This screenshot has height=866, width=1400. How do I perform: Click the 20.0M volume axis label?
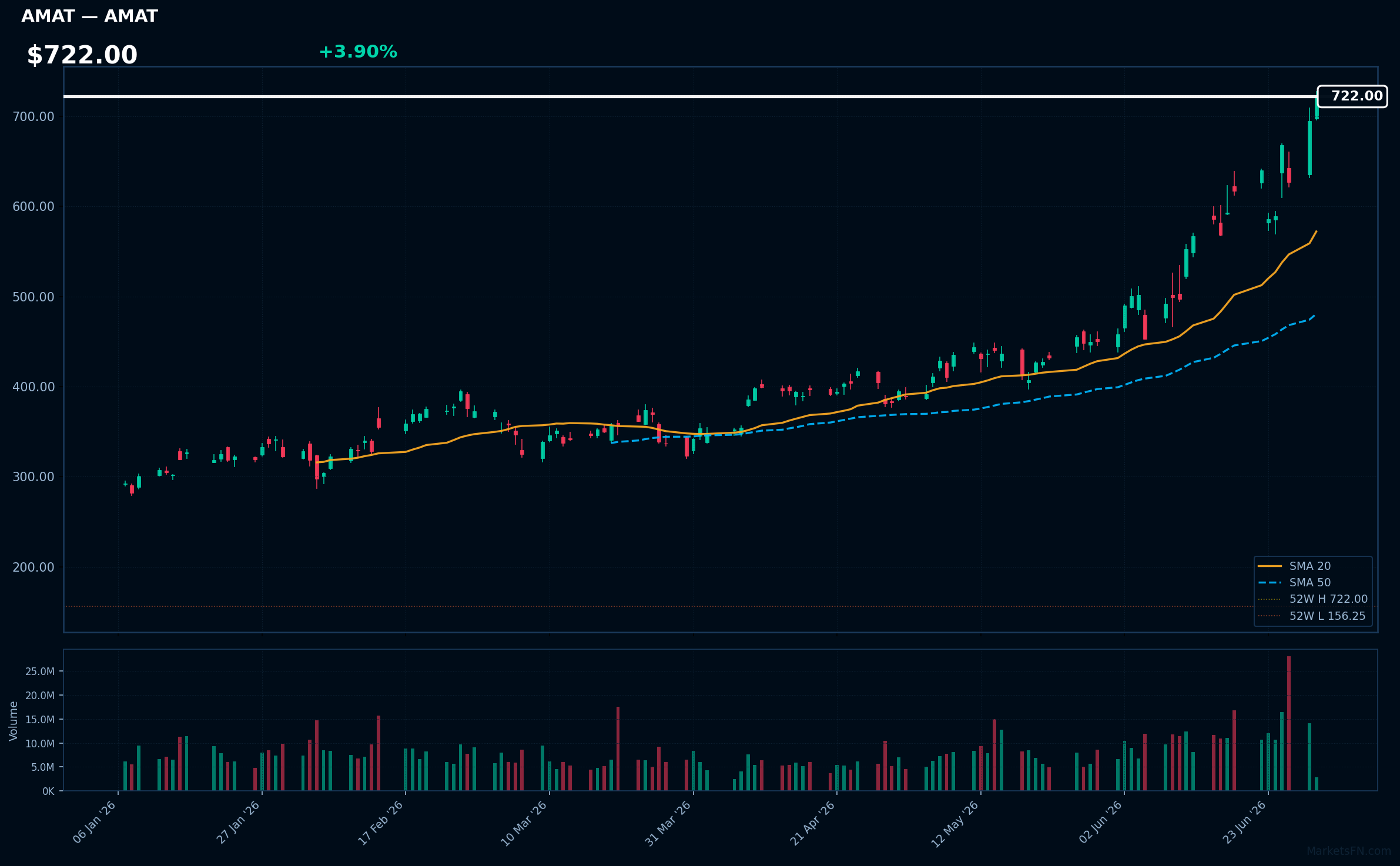40,696
